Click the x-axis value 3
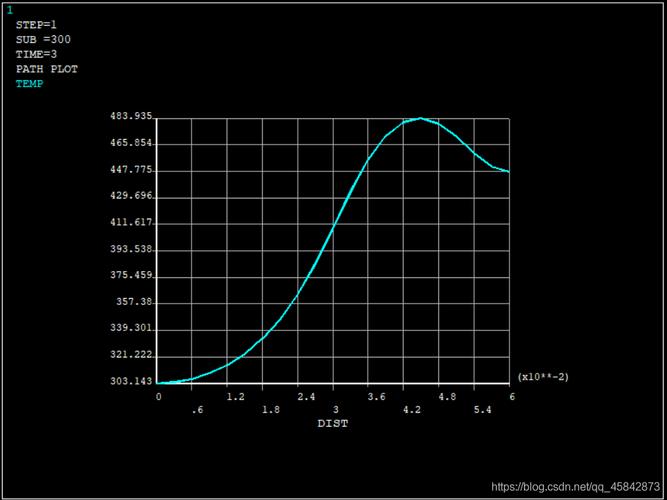 pyautogui.click(x=336, y=410)
